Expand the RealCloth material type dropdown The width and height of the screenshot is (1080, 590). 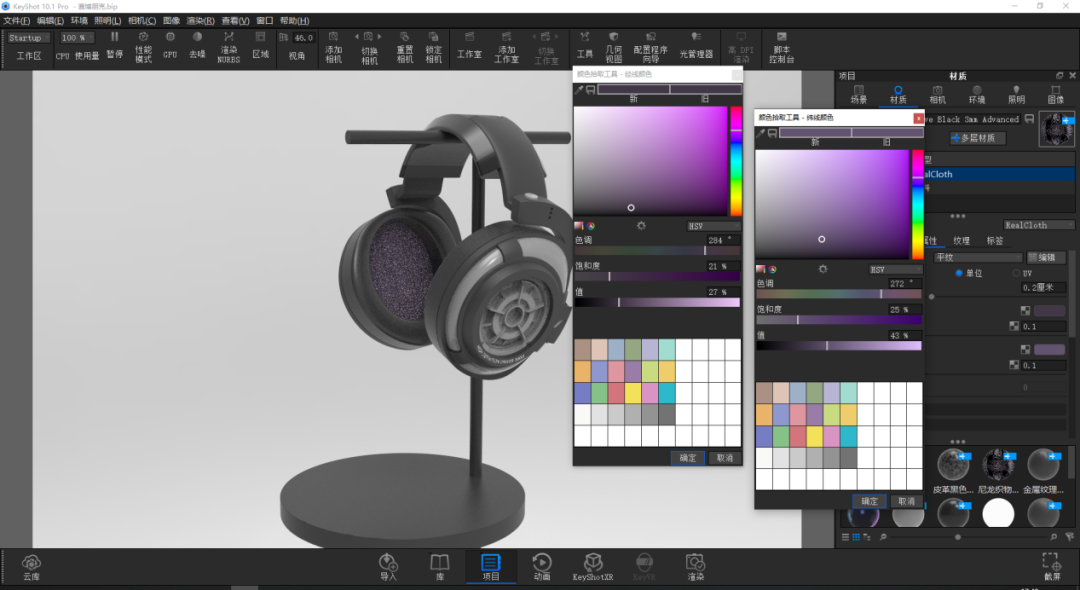(1038, 225)
